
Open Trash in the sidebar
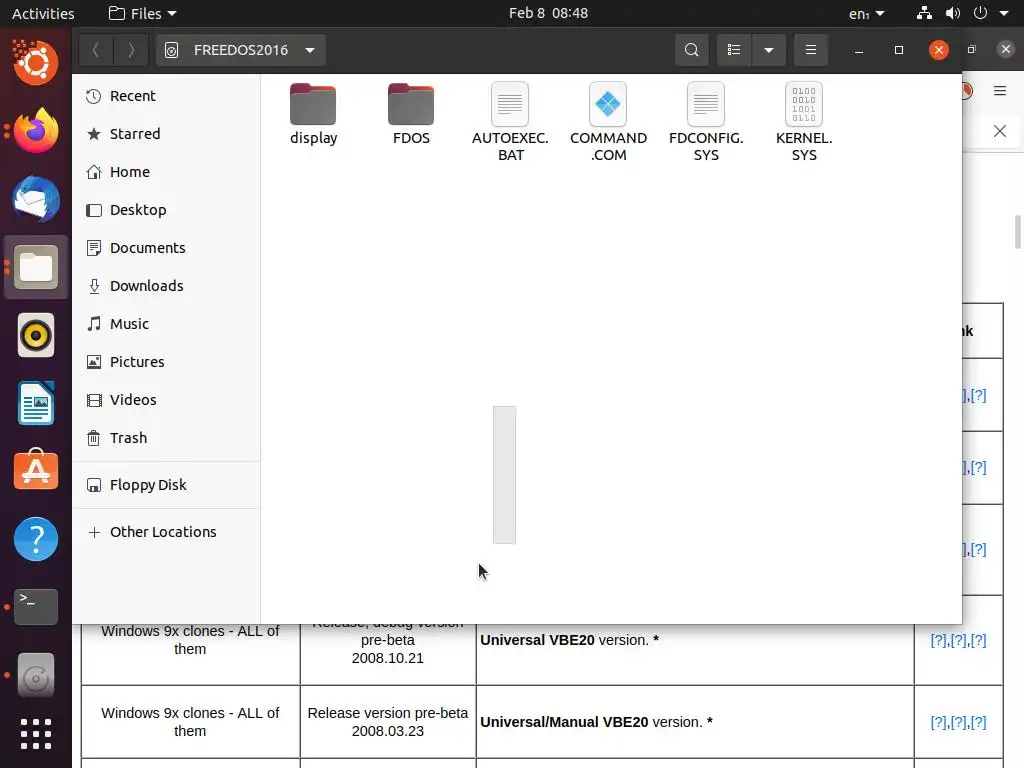167,438
